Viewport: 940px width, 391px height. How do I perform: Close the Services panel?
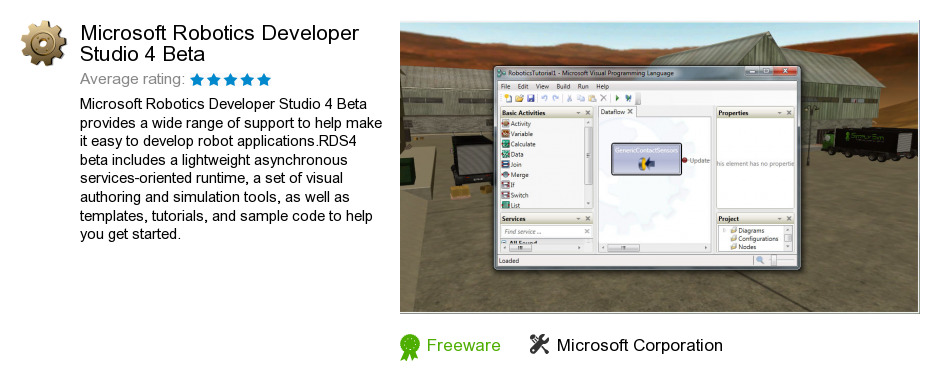588,219
